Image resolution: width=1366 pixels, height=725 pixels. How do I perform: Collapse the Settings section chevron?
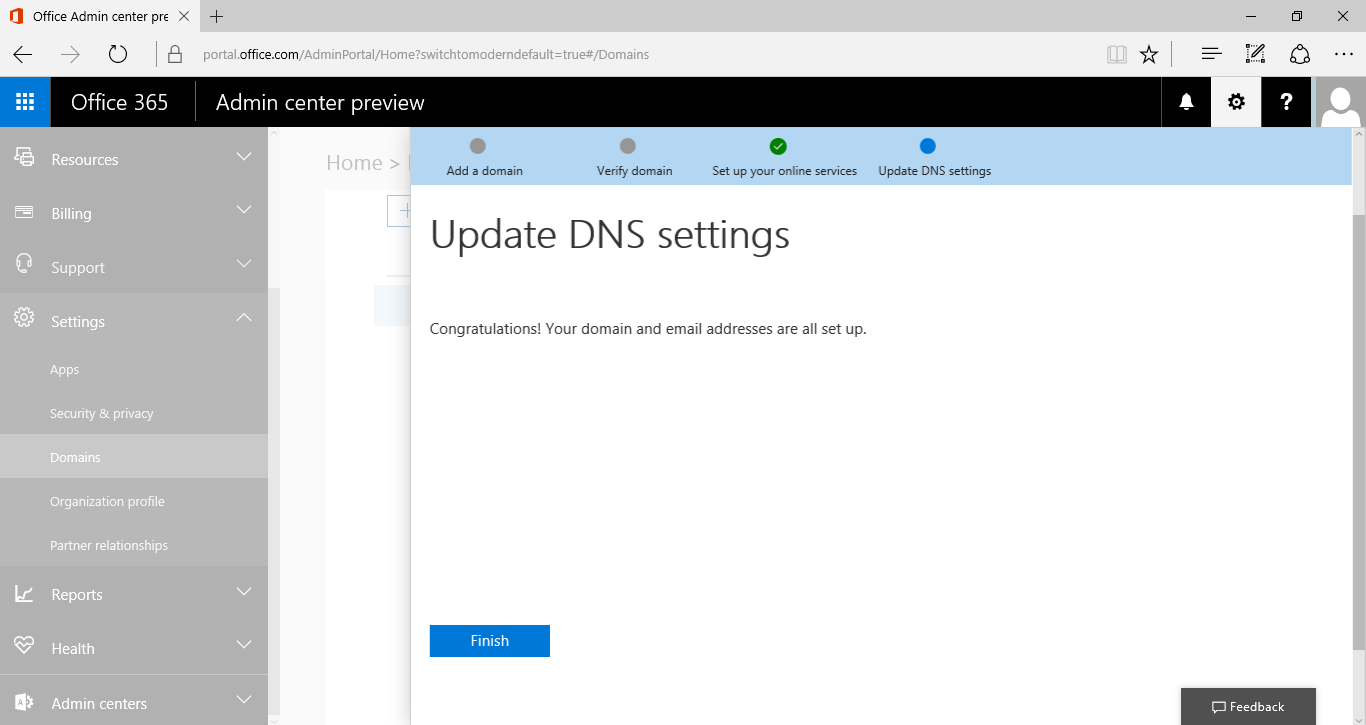coord(244,318)
